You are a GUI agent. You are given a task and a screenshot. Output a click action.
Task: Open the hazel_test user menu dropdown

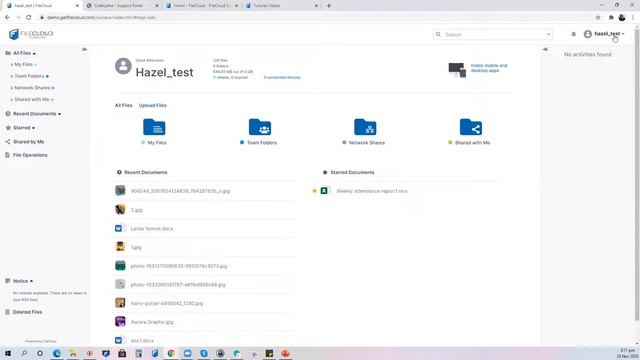click(604, 34)
